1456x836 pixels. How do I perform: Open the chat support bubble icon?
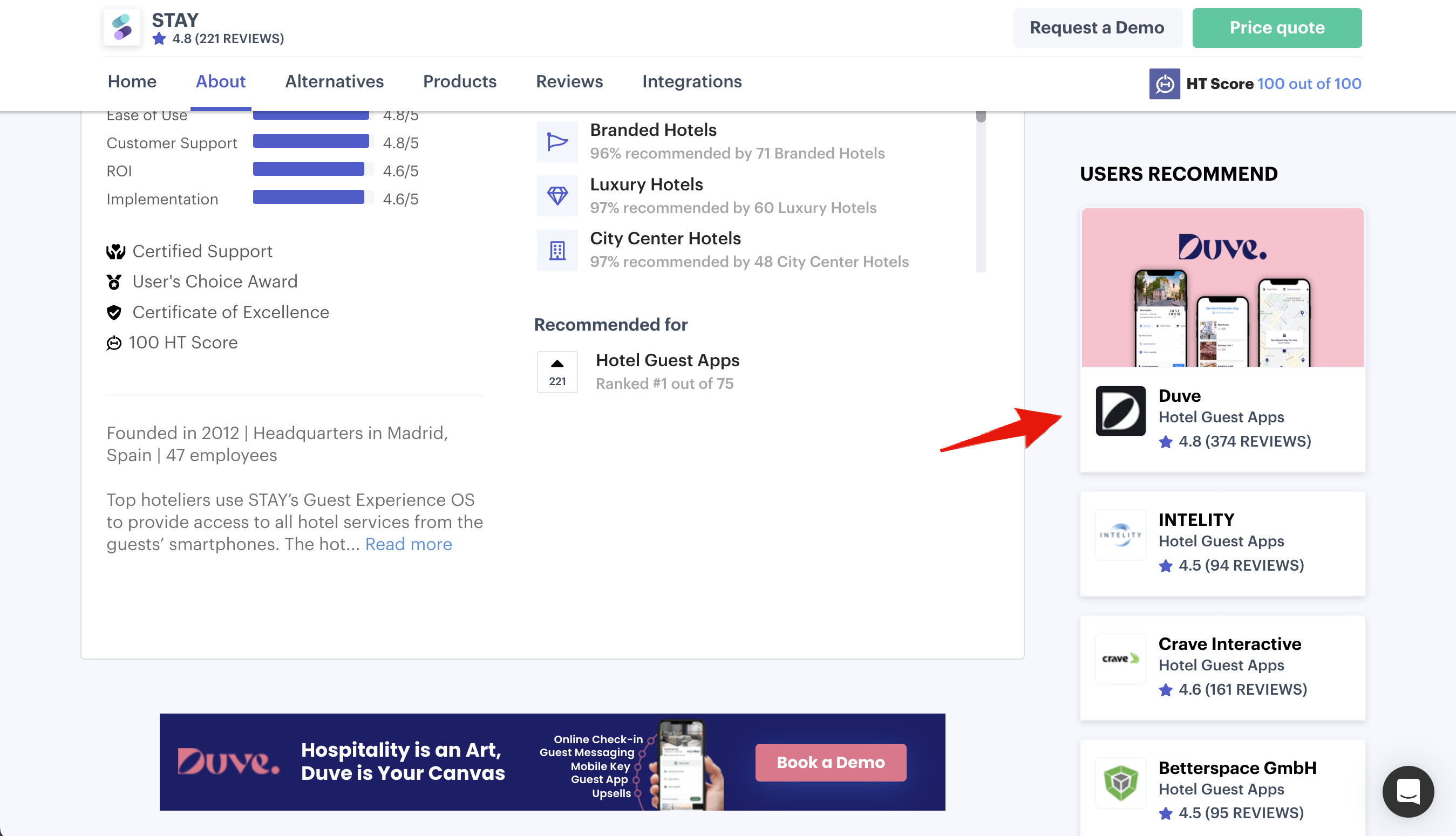pos(1407,792)
